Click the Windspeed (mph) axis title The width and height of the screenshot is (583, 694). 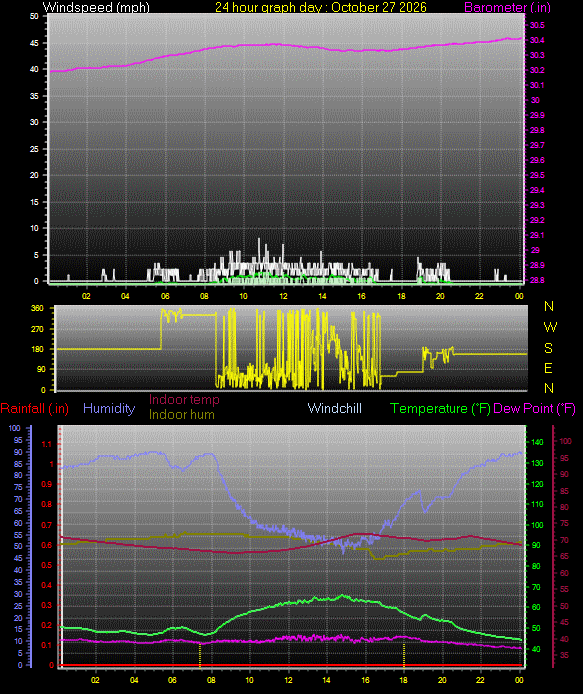click(x=96, y=7)
